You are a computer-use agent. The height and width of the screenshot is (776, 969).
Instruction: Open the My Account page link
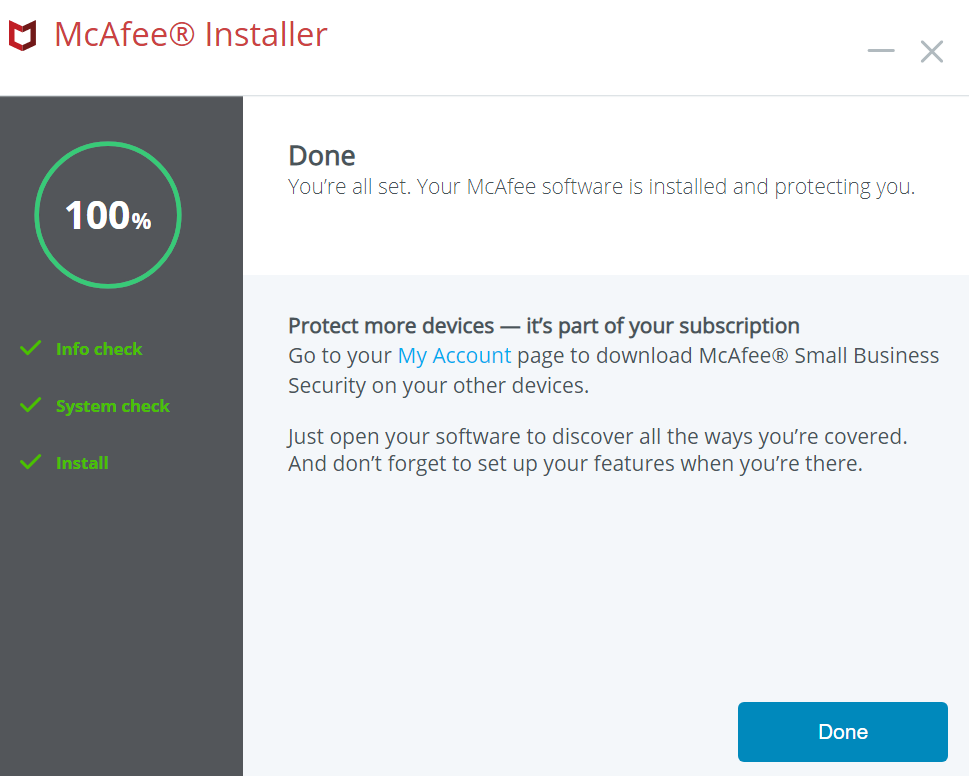click(x=454, y=355)
